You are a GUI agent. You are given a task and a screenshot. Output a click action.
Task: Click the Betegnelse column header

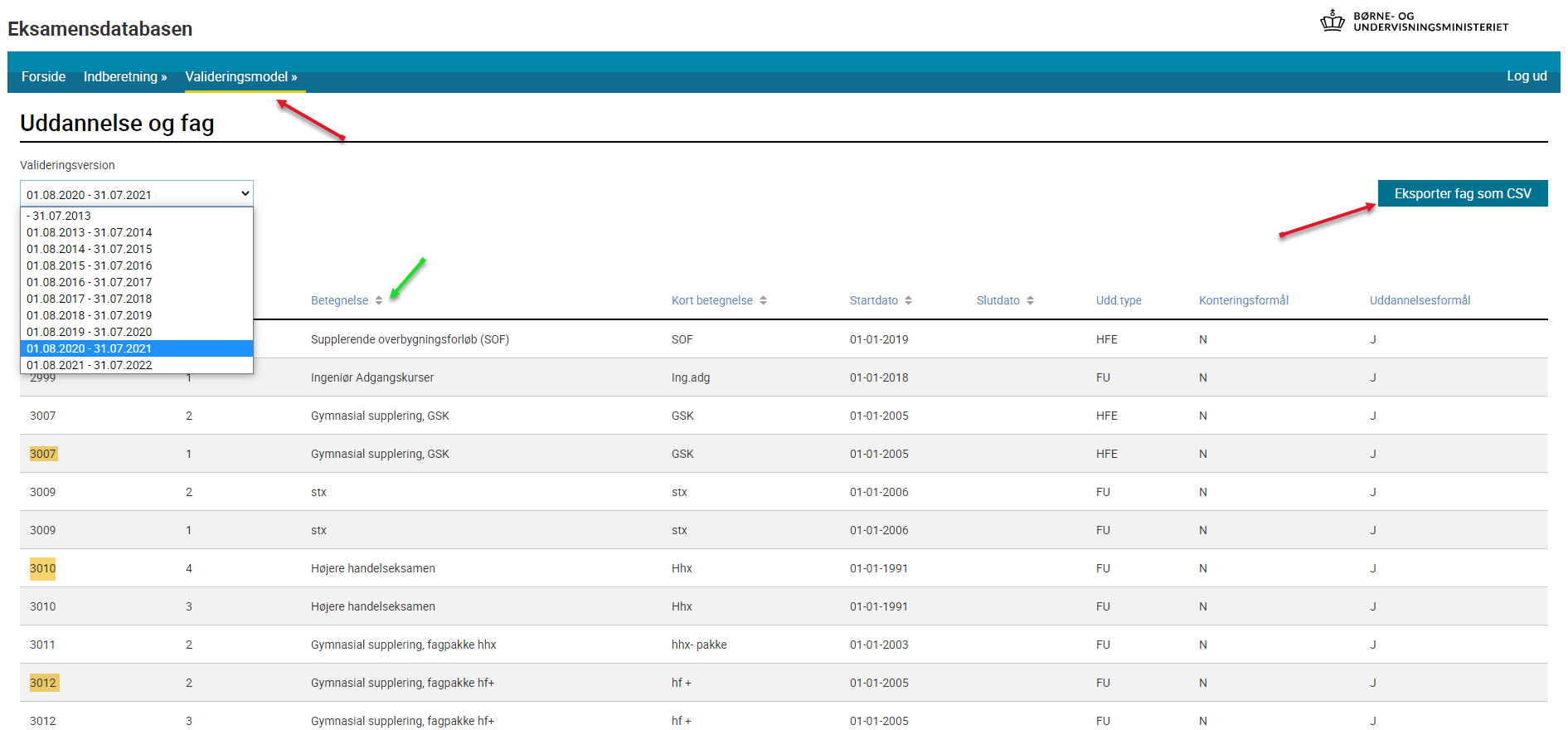339,300
